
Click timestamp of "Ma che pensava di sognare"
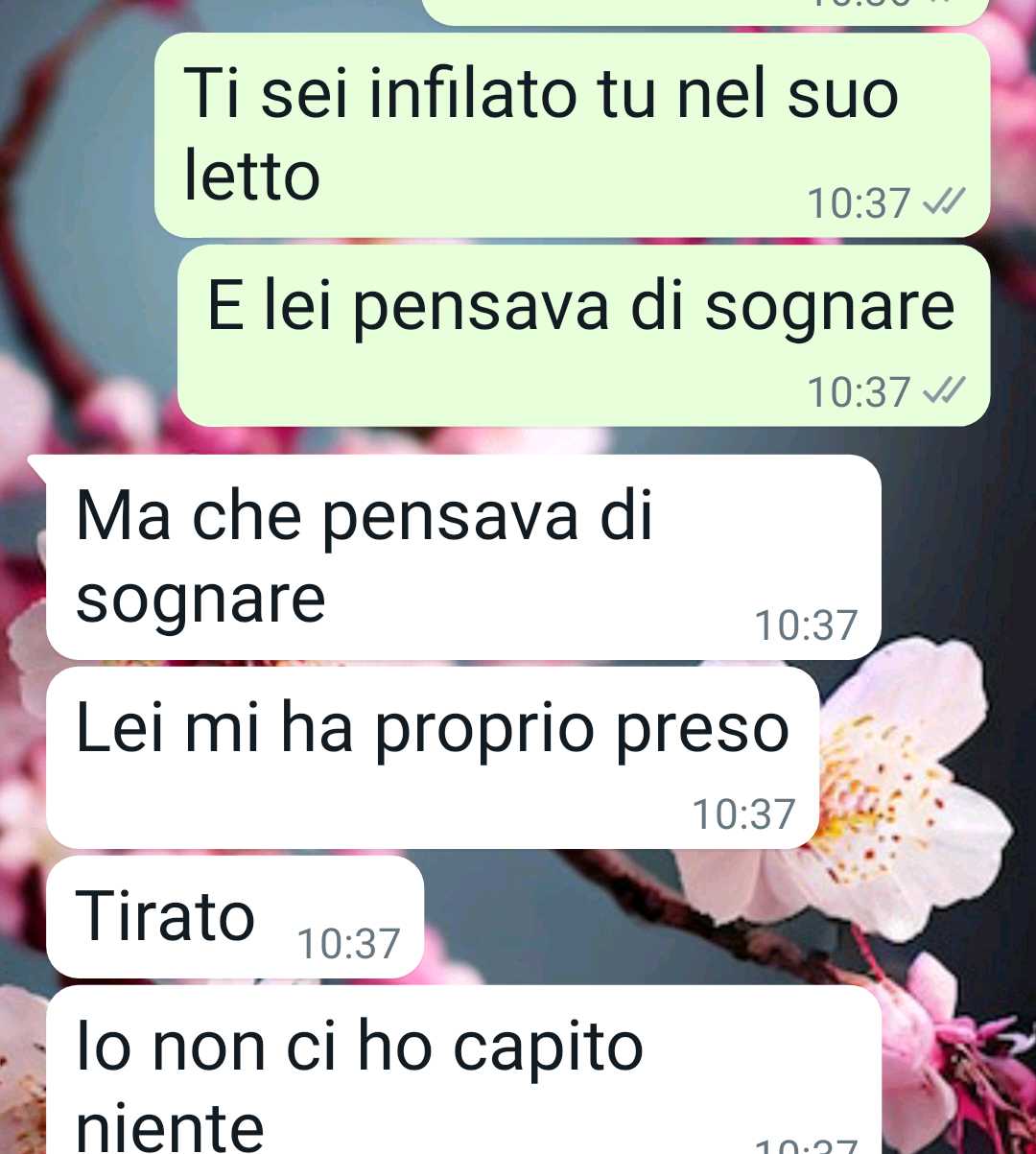pos(806,625)
